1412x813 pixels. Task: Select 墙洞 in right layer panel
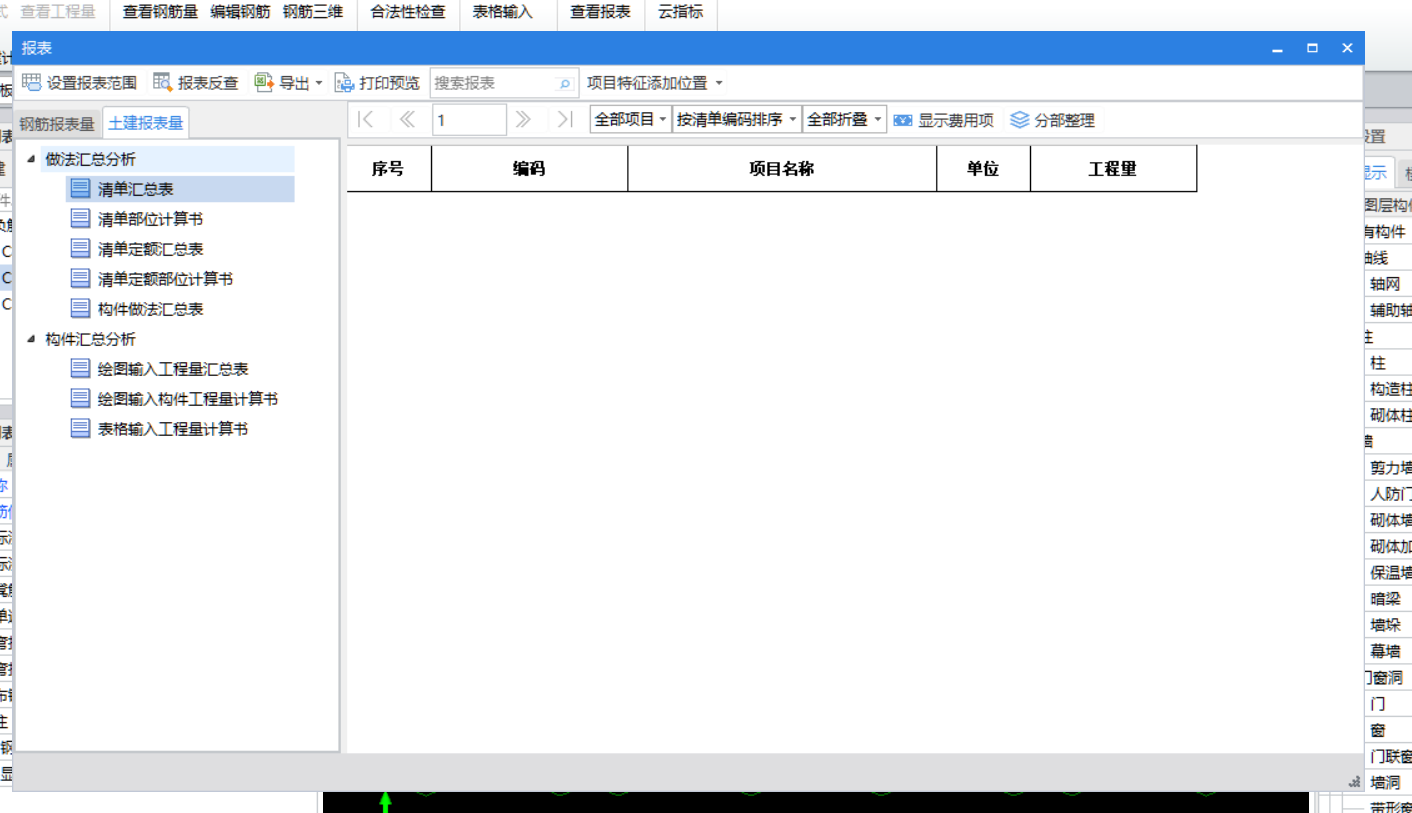coord(1386,782)
